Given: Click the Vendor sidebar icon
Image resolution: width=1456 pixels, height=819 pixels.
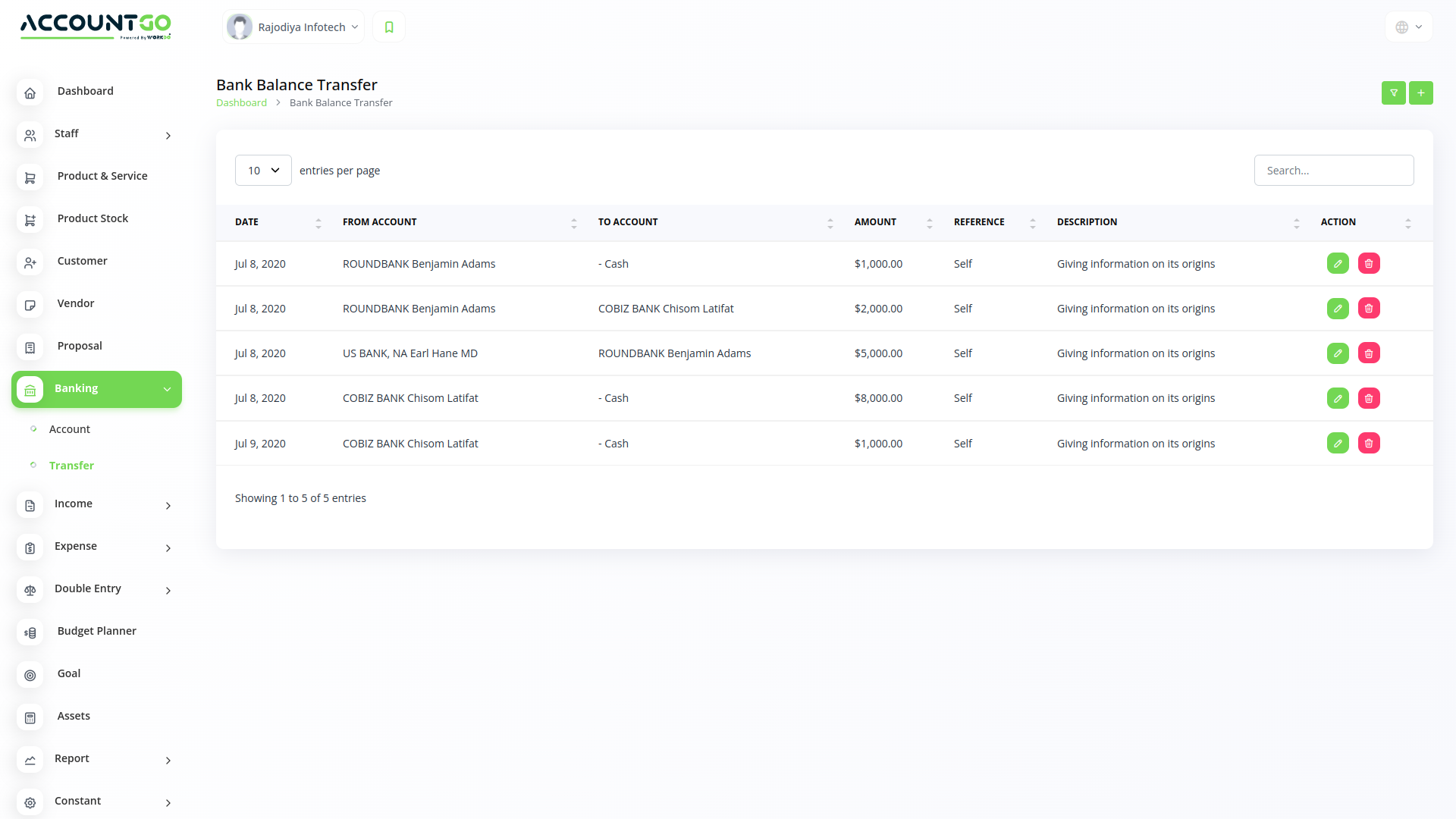Looking at the screenshot, I should [x=30, y=305].
